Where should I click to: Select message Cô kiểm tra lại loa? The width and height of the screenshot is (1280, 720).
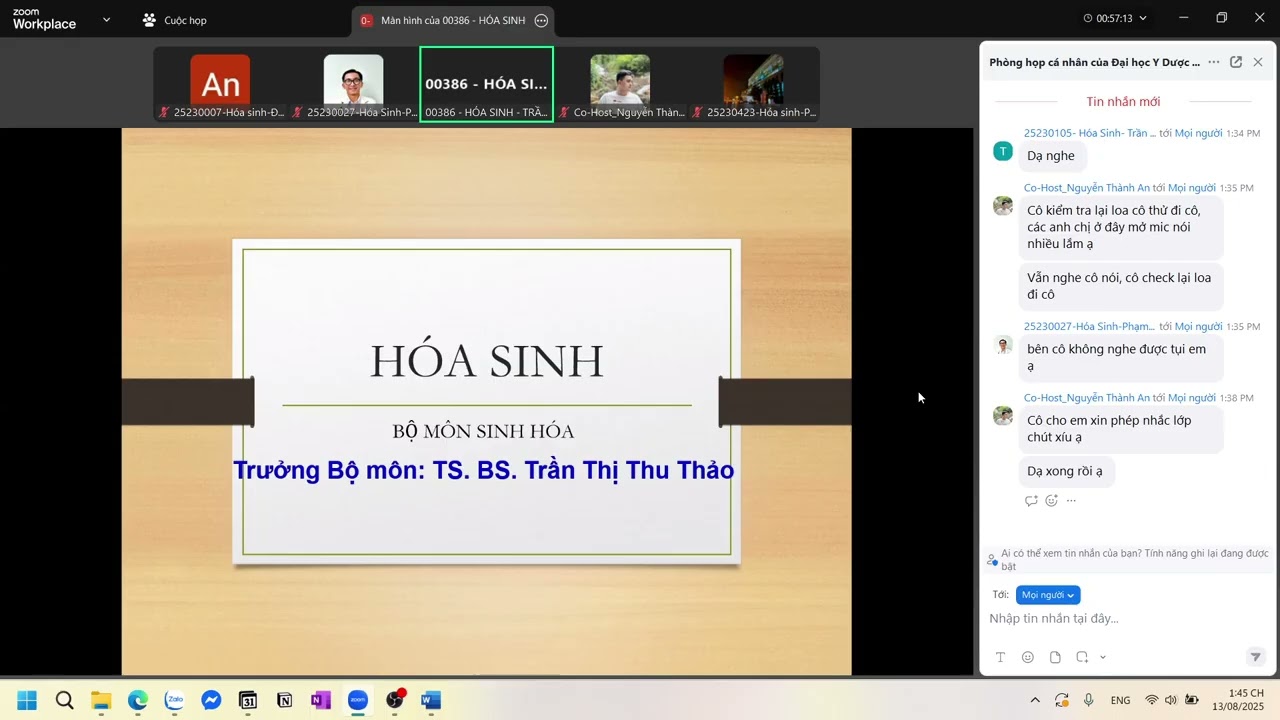click(1121, 227)
